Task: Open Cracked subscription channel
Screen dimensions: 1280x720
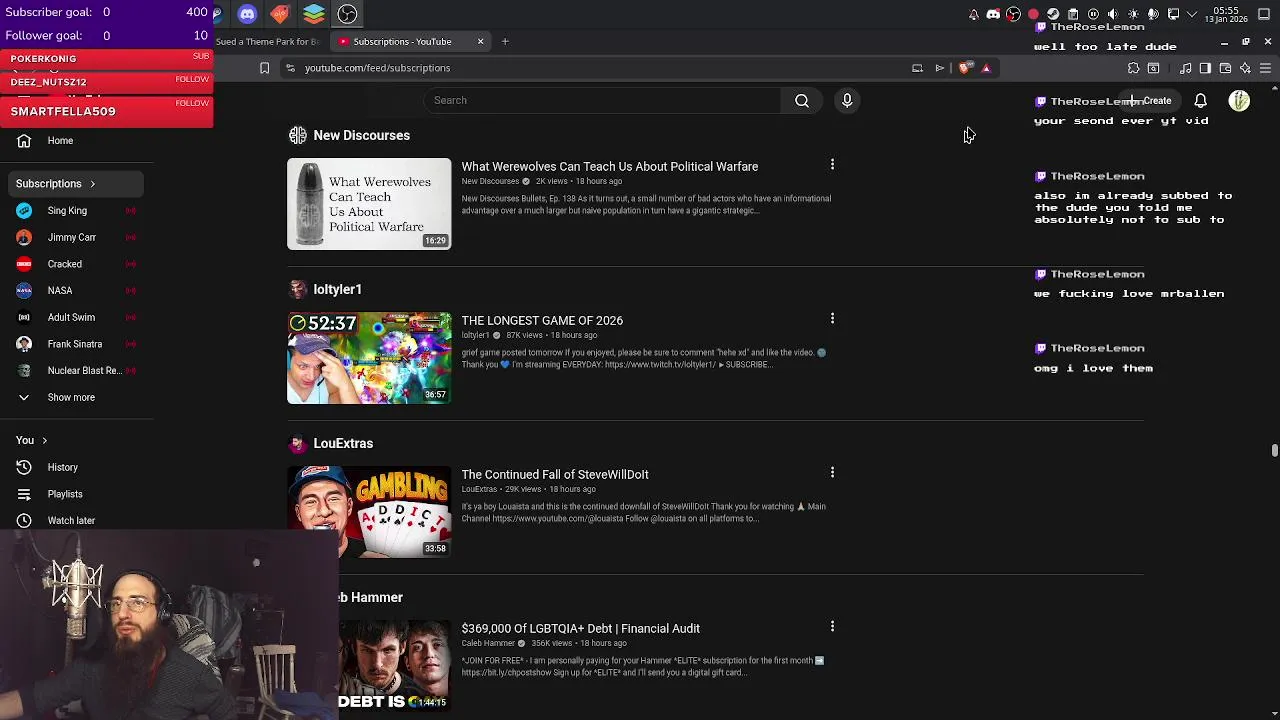Action: [64, 264]
